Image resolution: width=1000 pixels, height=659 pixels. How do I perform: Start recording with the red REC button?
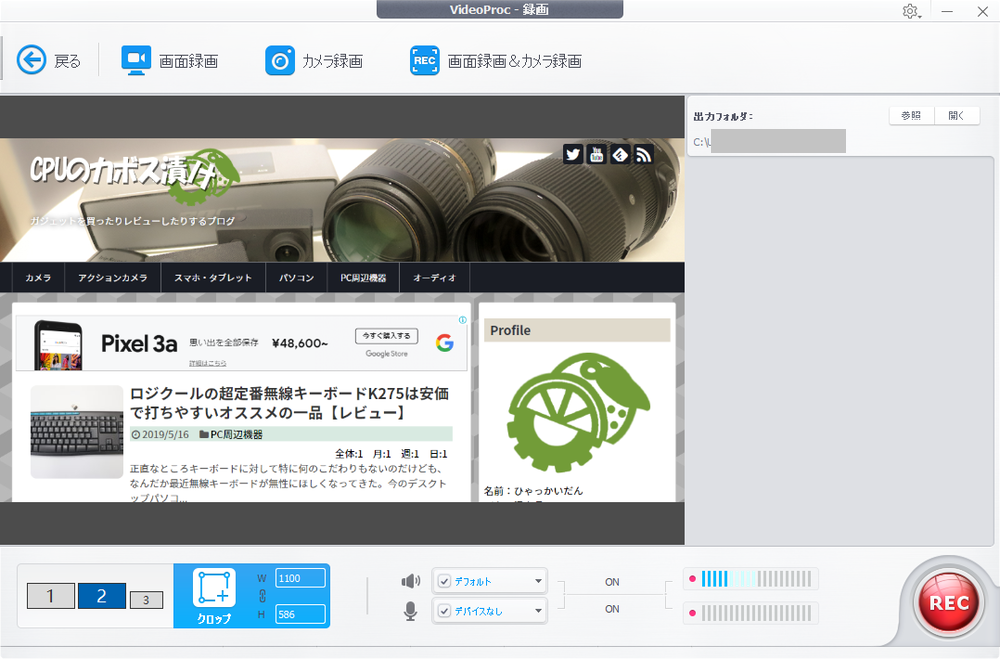point(948,602)
